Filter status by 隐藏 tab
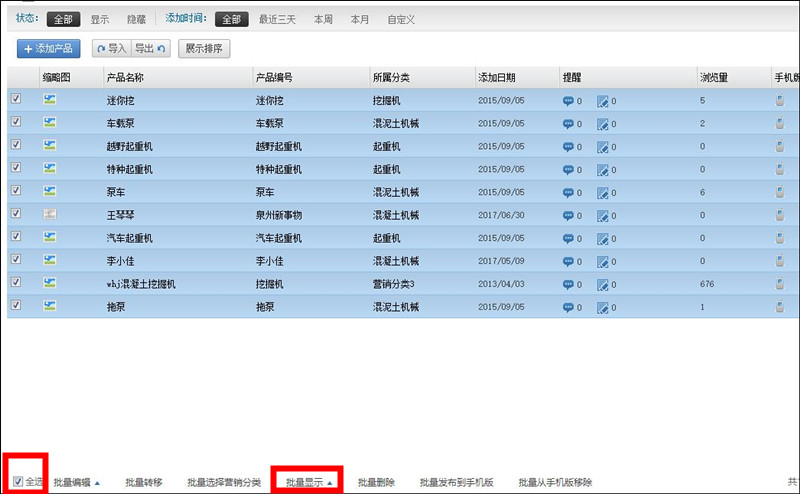 click(x=135, y=19)
